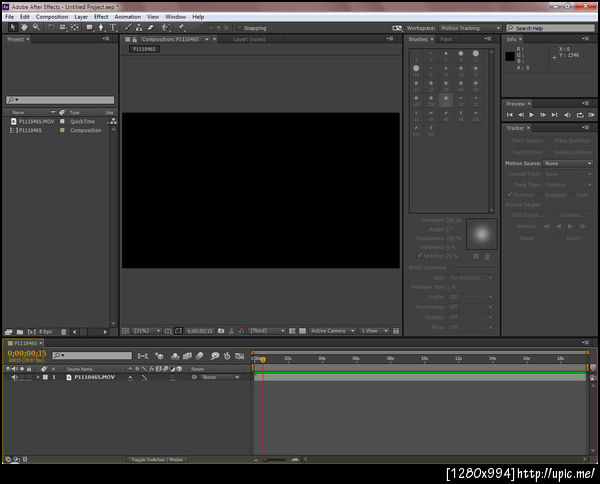Open the resolution (Third) dropdown
The width and height of the screenshot is (600, 484).
point(267,331)
